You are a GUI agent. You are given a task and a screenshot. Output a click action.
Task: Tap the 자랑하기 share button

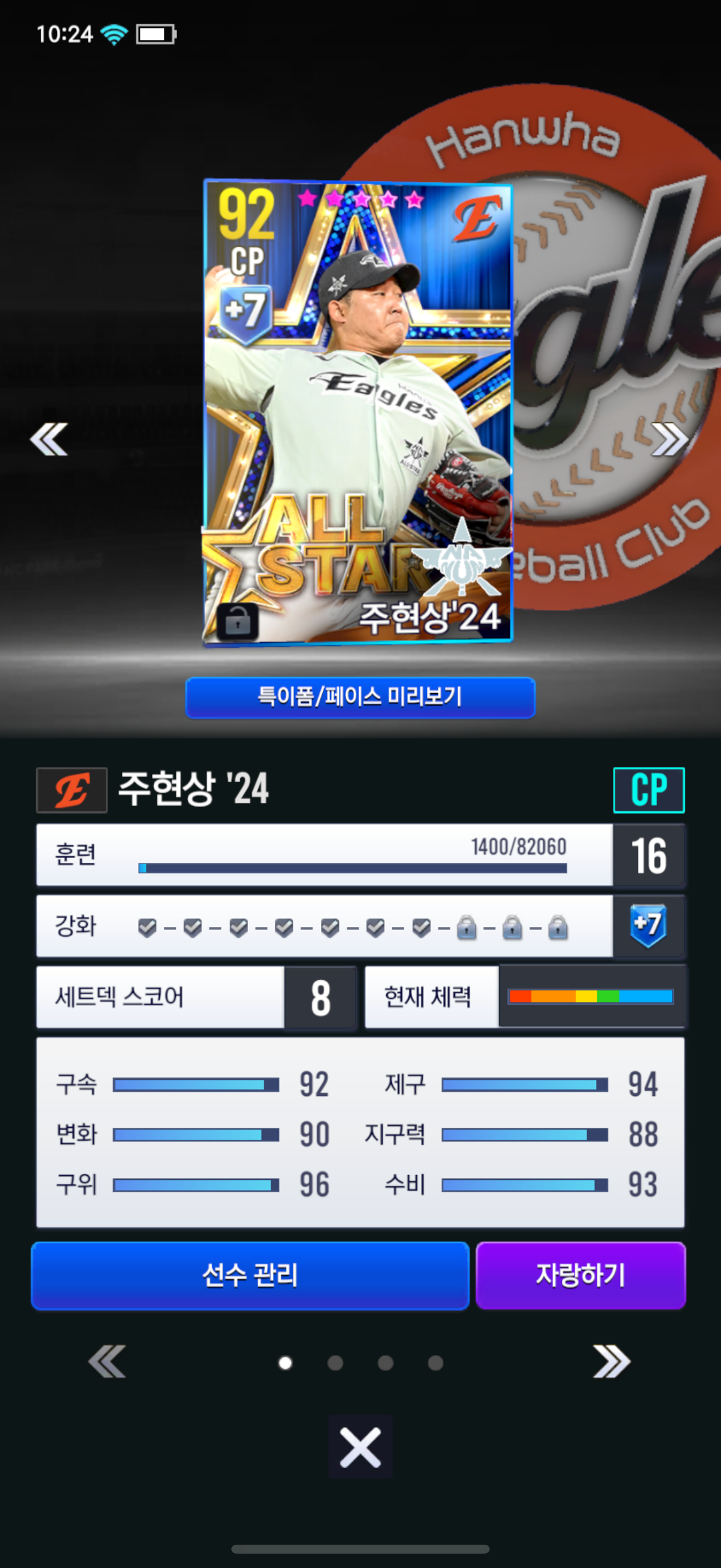pos(581,1275)
